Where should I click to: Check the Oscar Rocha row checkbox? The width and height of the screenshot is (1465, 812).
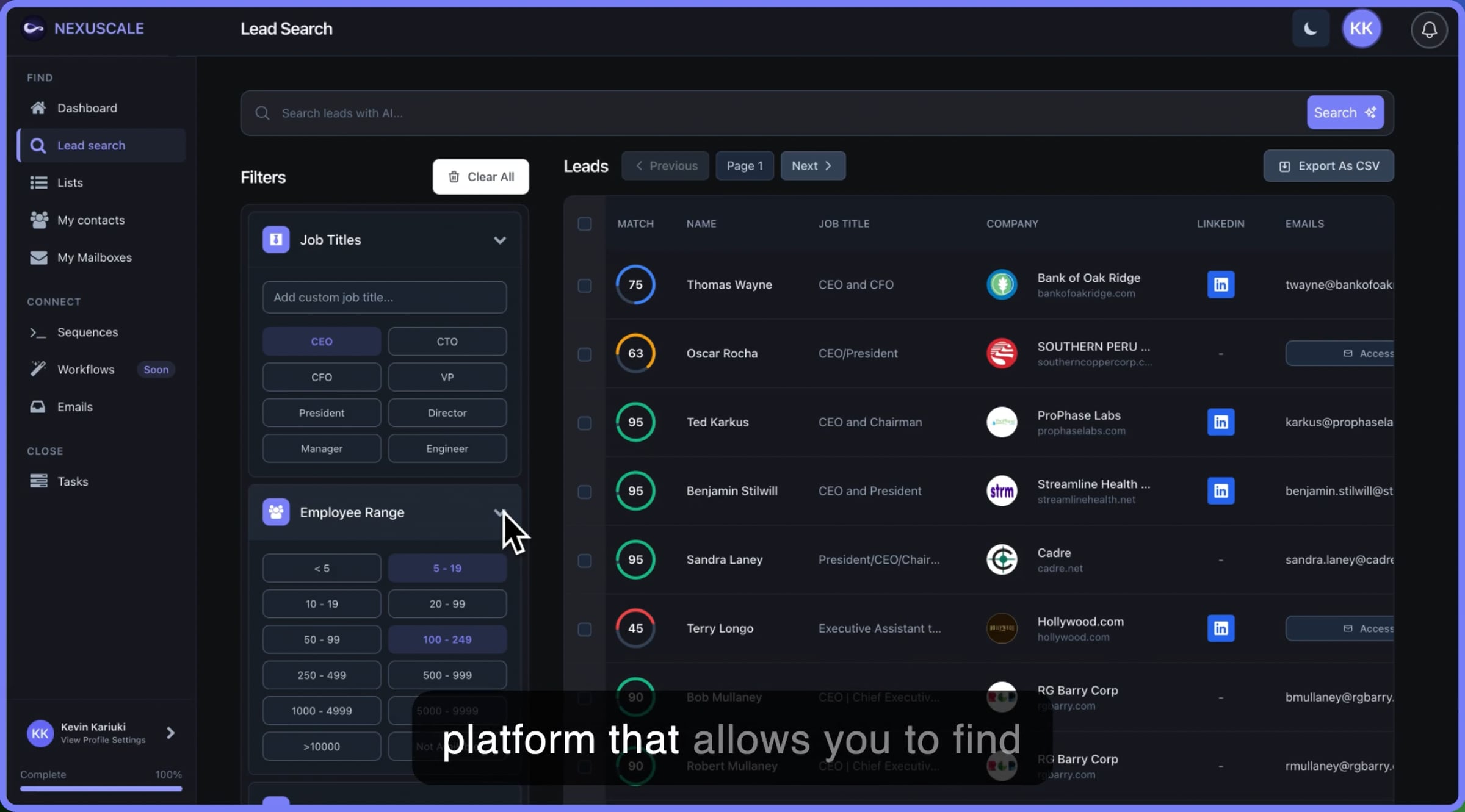click(x=585, y=354)
